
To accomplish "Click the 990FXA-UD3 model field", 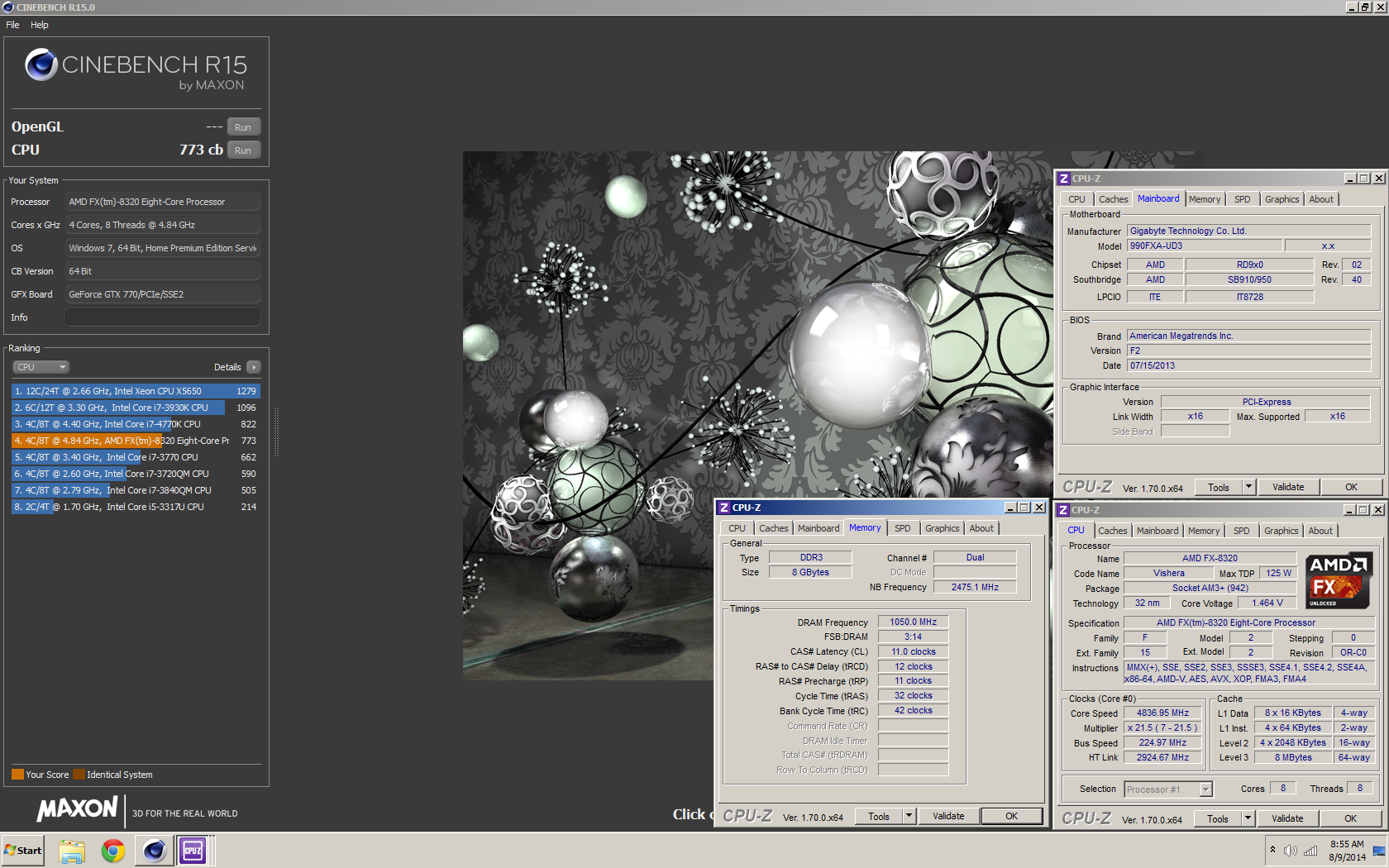I will pos(1205,246).
